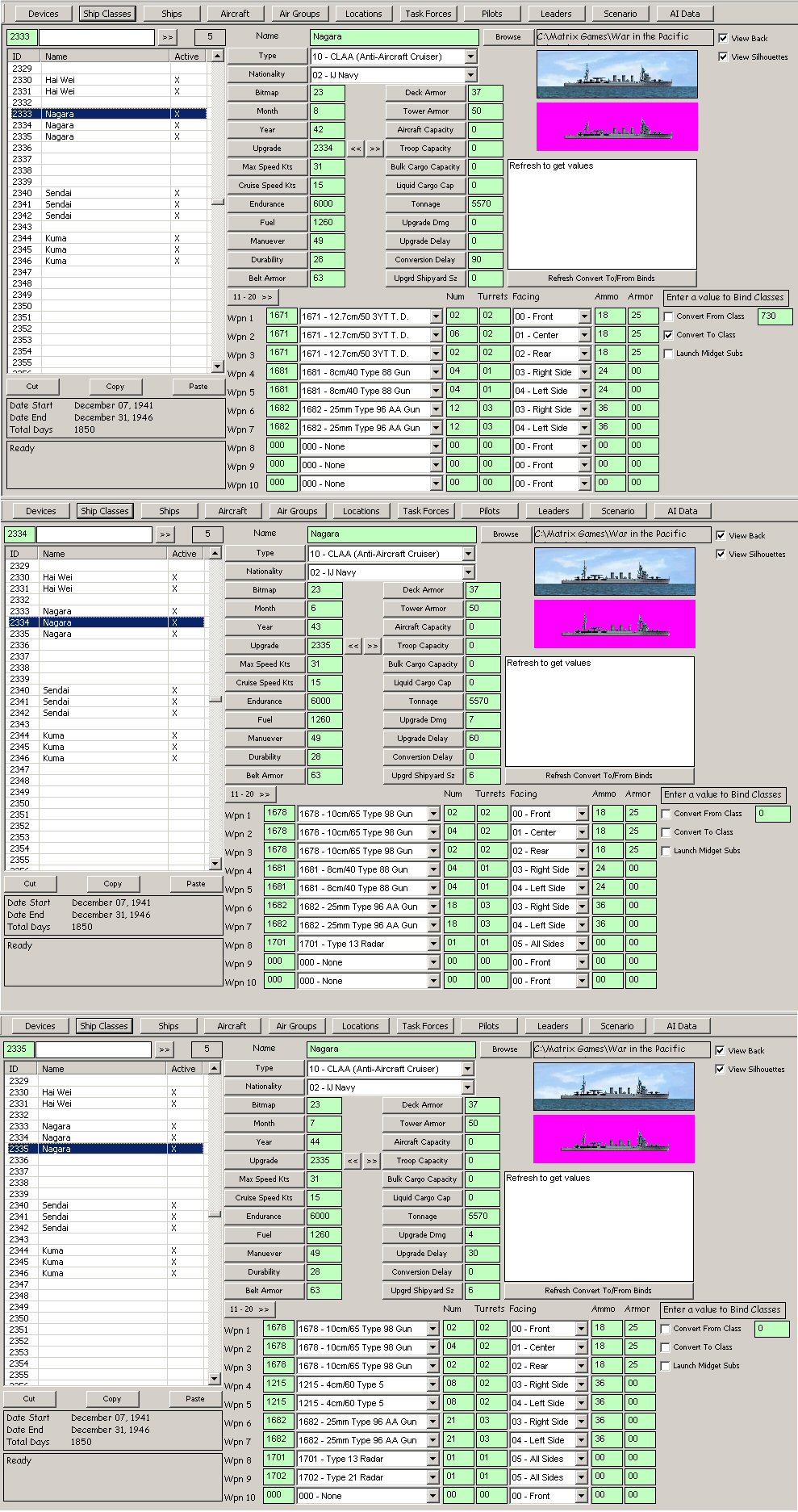Image resolution: width=798 pixels, height=1512 pixels.
Task: Select the 2340 Sendai row in panel 2333 list
Action: 108,194
